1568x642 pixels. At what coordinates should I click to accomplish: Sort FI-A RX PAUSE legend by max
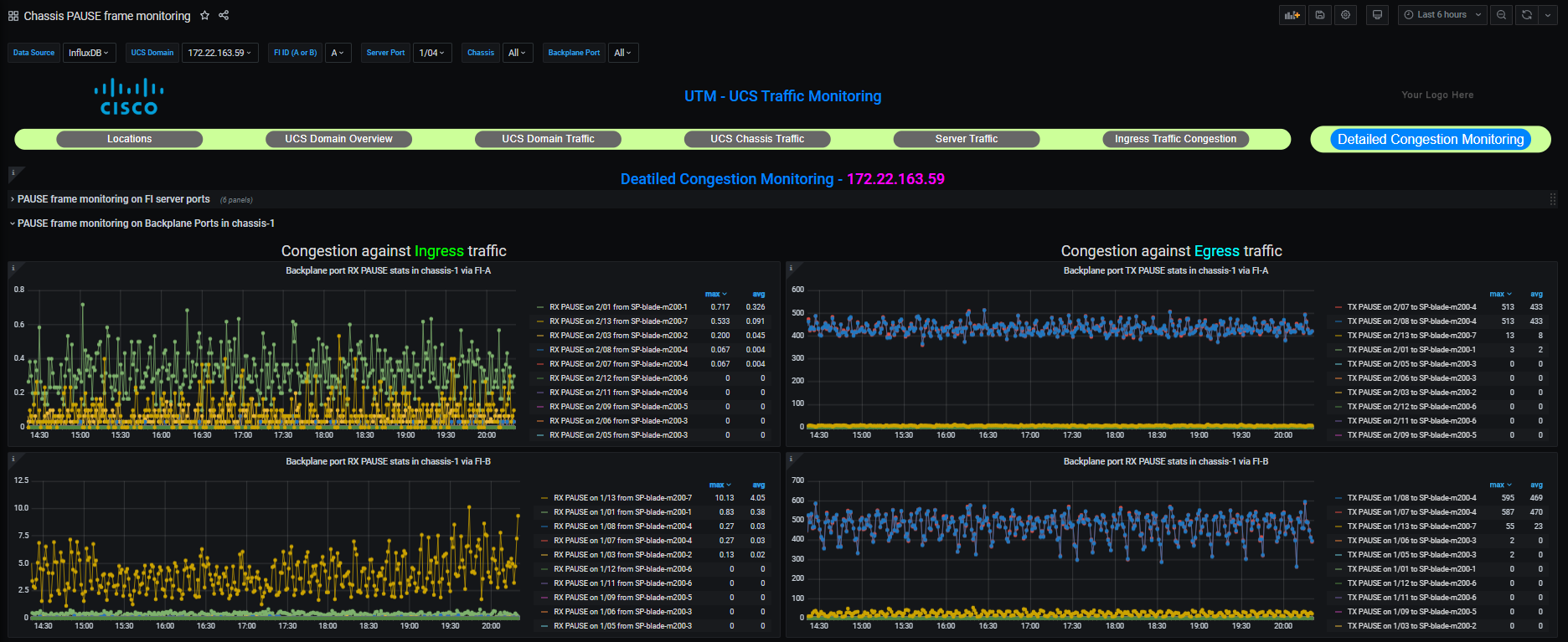click(715, 294)
